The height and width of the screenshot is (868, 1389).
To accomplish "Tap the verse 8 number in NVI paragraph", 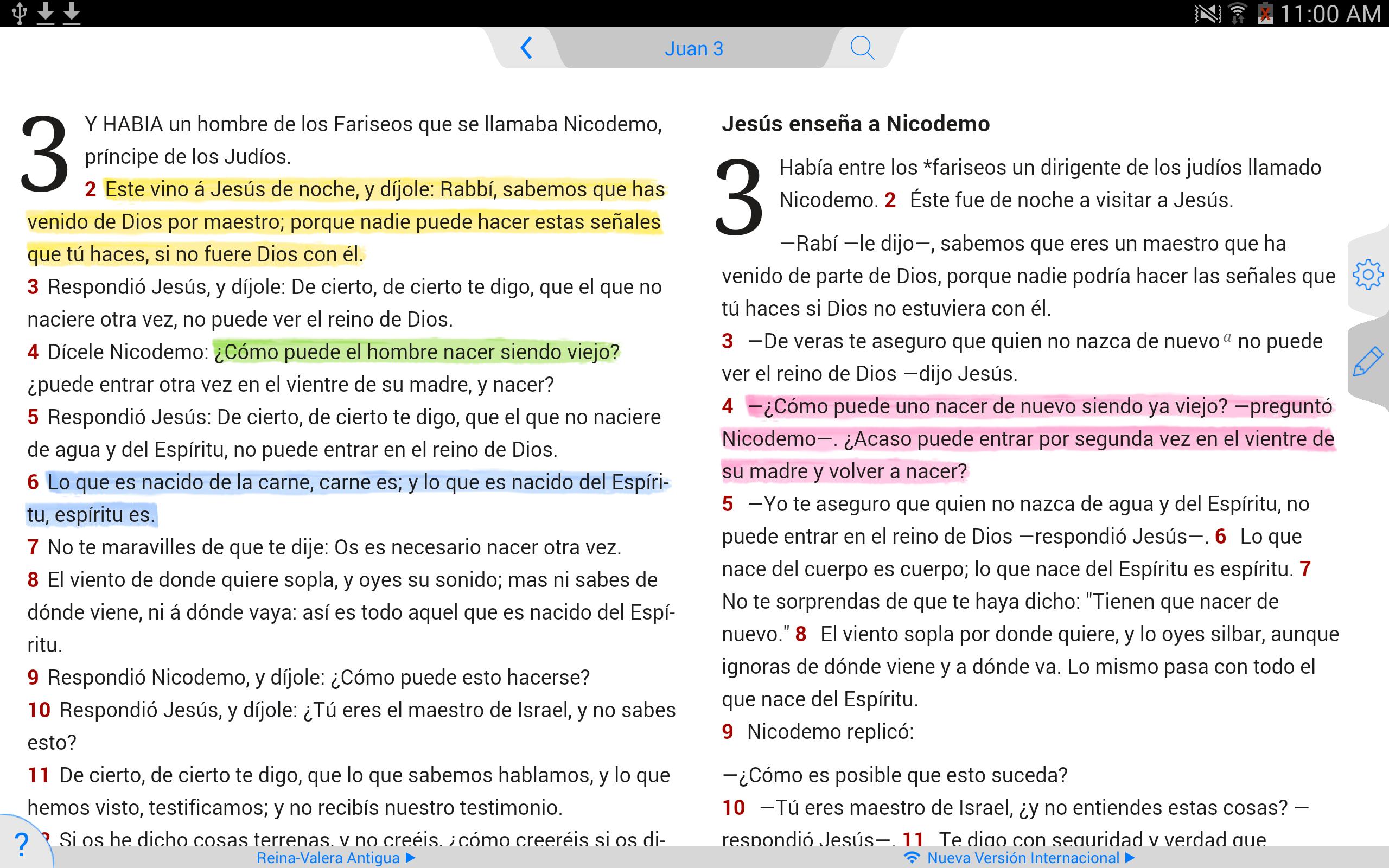I will 801,634.
